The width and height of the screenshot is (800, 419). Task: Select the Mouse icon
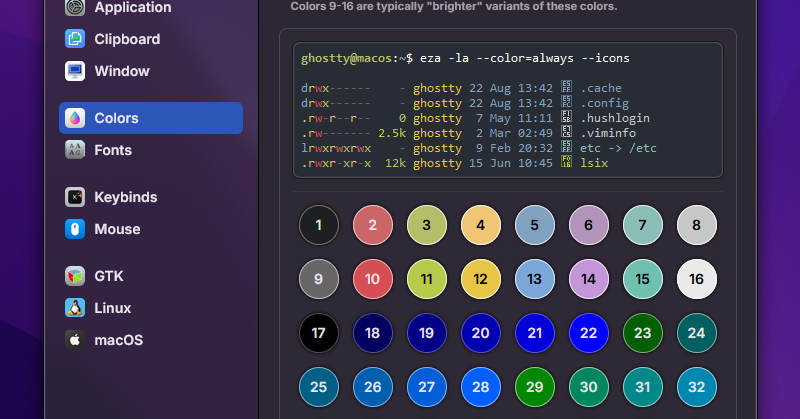coord(75,229)
